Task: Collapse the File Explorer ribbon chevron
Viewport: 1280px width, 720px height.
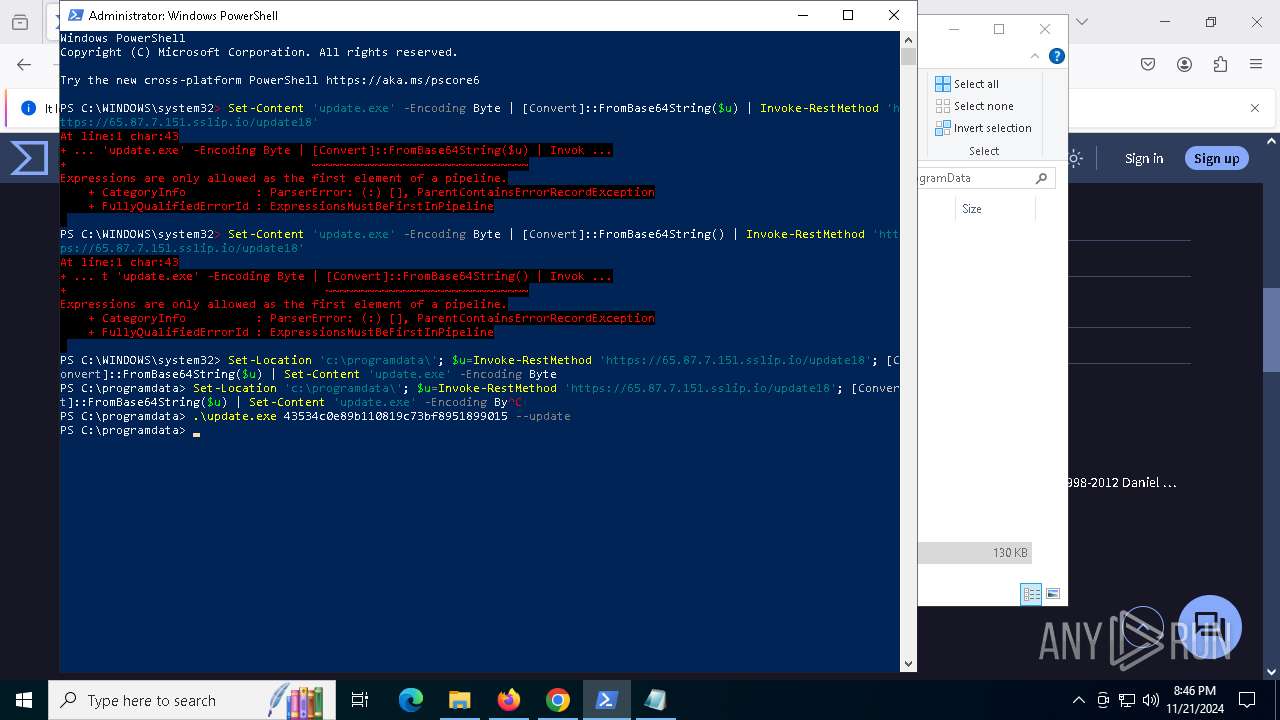Action: pyautogui.click(x=1036, y=56)
